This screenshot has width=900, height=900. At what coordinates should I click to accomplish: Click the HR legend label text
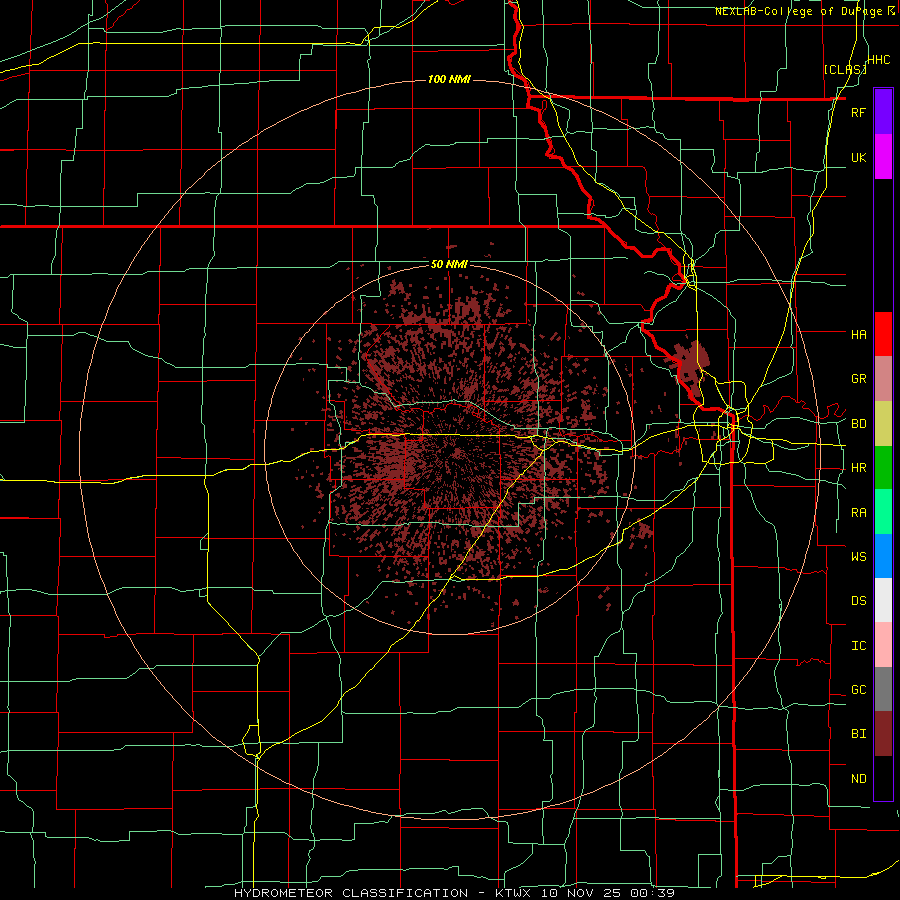(x=858, y=468)
